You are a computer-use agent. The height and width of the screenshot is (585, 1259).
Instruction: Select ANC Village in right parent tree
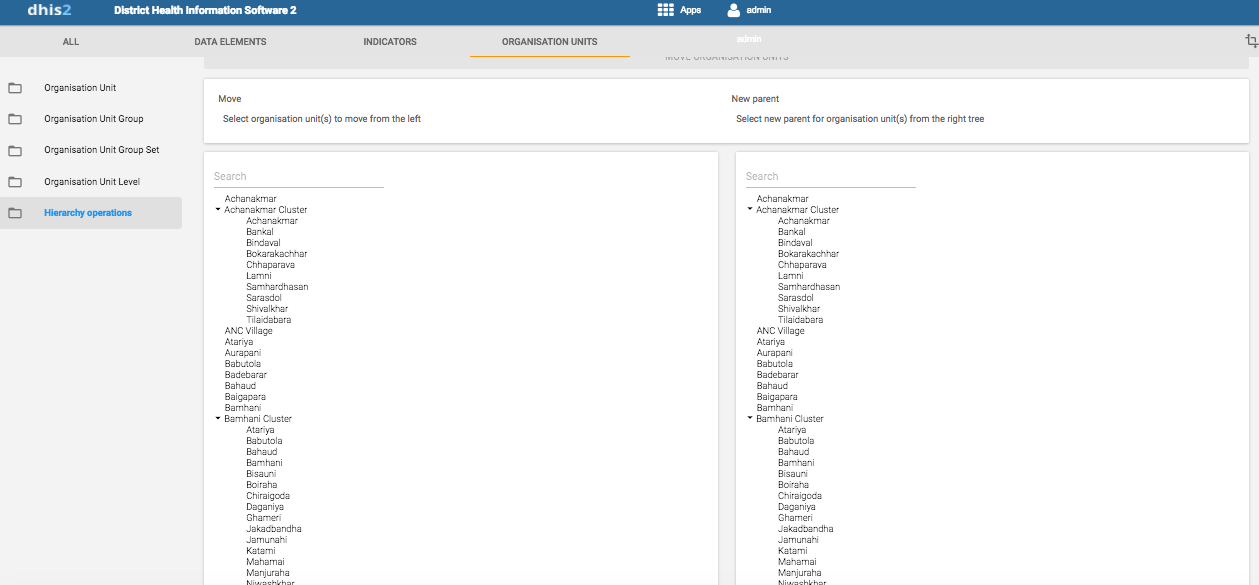(x=780, y=331)
